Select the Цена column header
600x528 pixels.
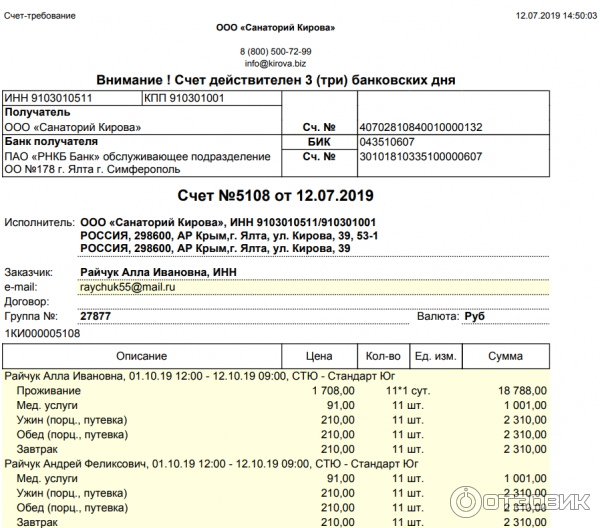click(x=318, y=356)
